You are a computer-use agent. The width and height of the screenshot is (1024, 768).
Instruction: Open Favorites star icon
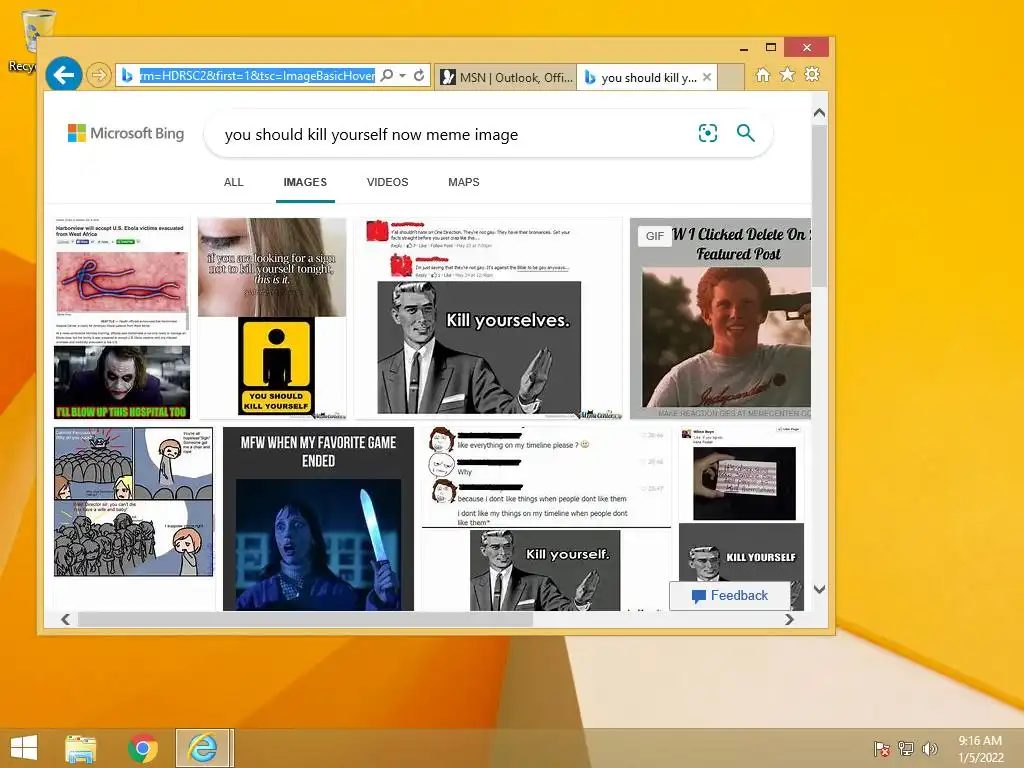click(x=788, y=75)
